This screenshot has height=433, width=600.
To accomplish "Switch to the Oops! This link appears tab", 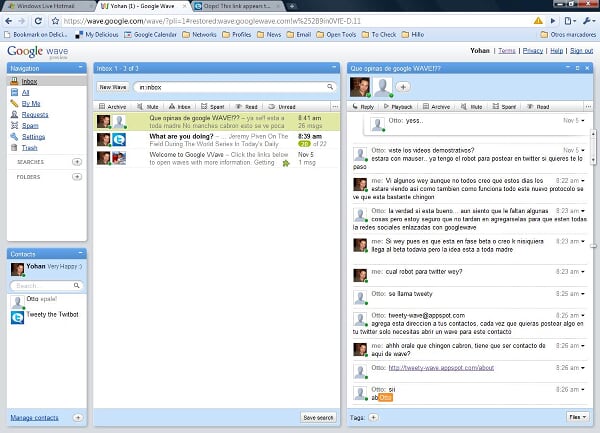I will coord(236,6).
